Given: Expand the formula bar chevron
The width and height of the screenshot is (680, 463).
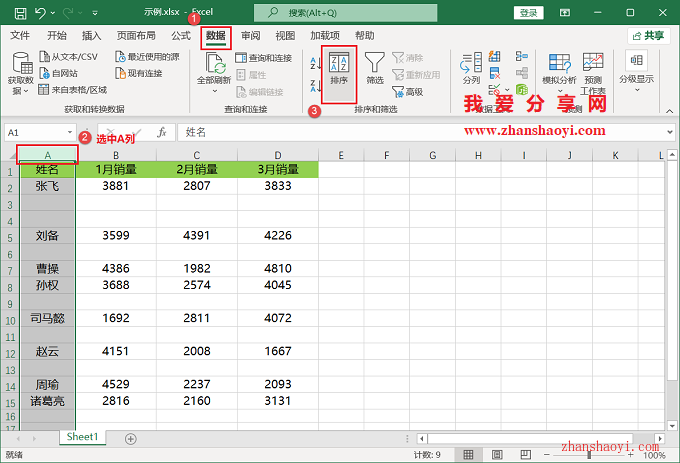Looking at the screenshot, I should [670, 132].
